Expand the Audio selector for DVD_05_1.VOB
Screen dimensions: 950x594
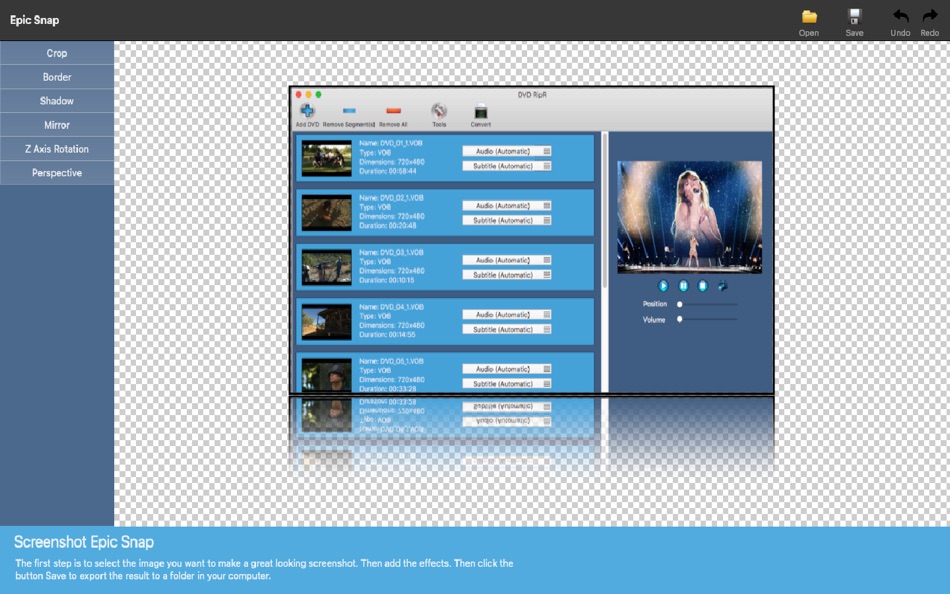point(505,369)
